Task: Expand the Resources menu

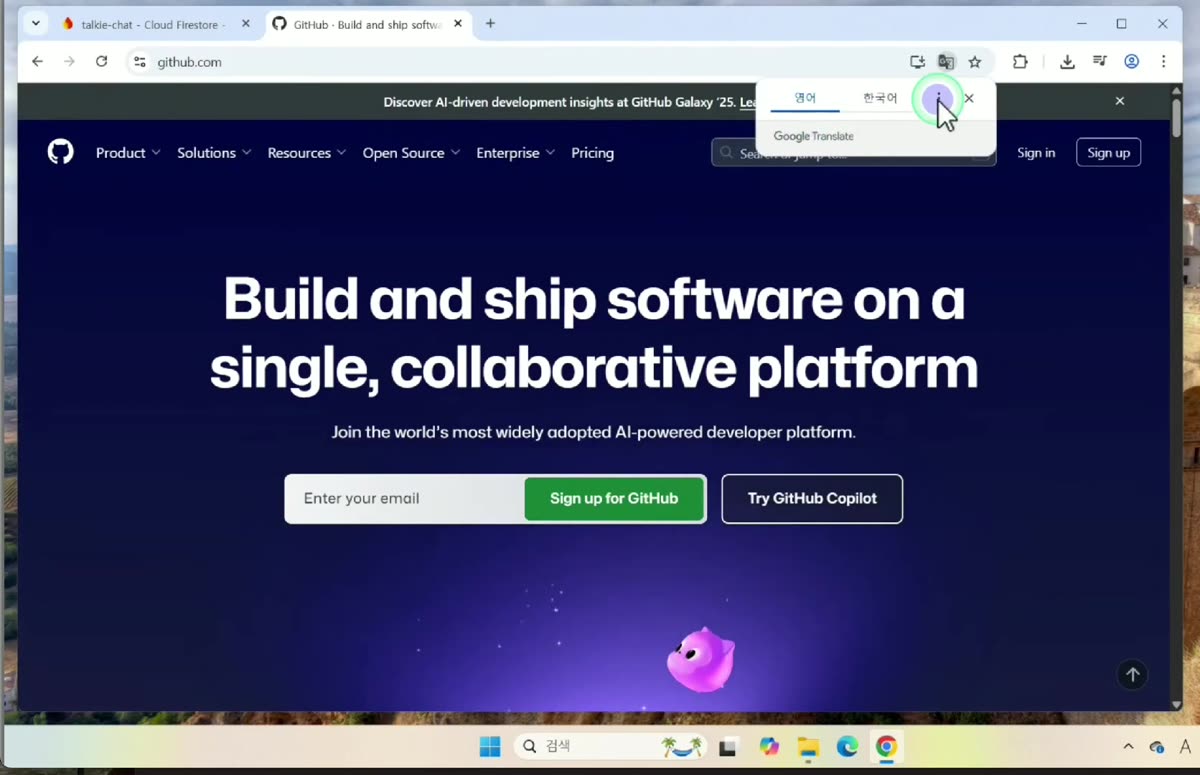Action: [x=307, y=153]
